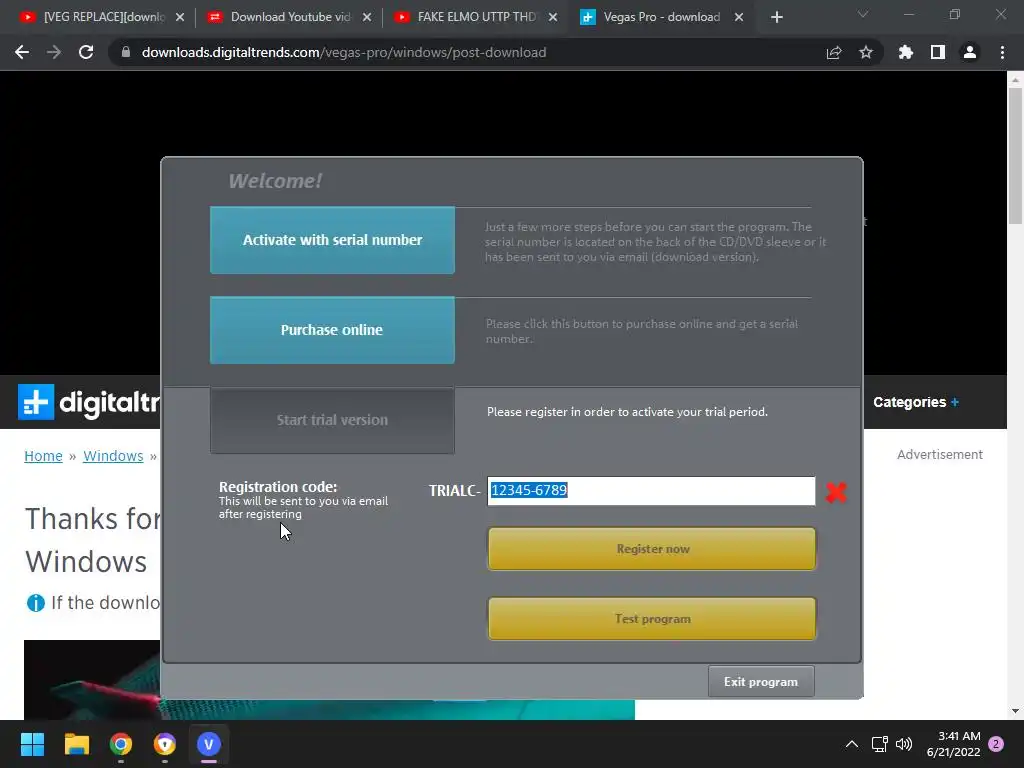Open the Windows Start menu

(32, 744)
